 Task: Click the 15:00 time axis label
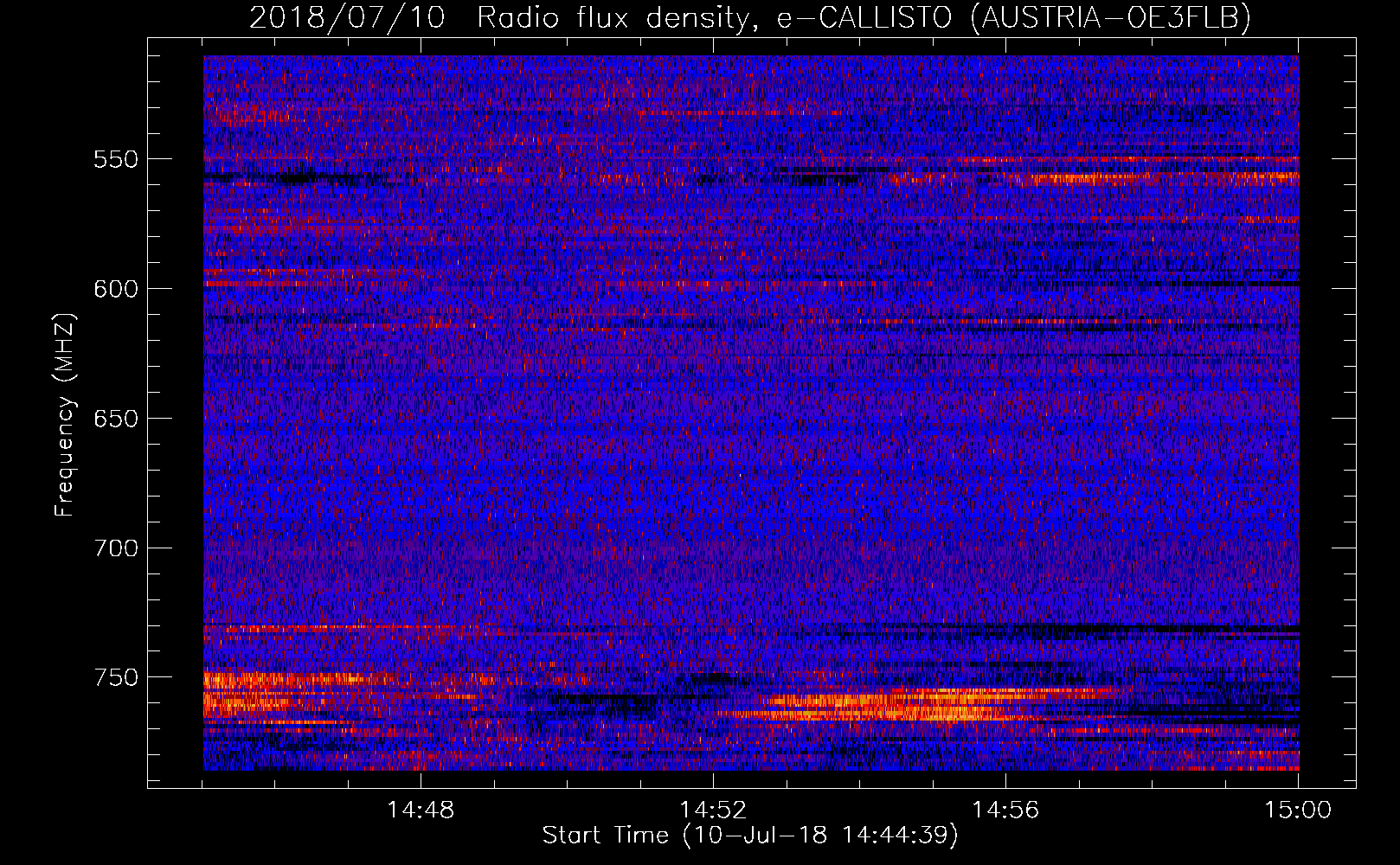[1298, 811]
